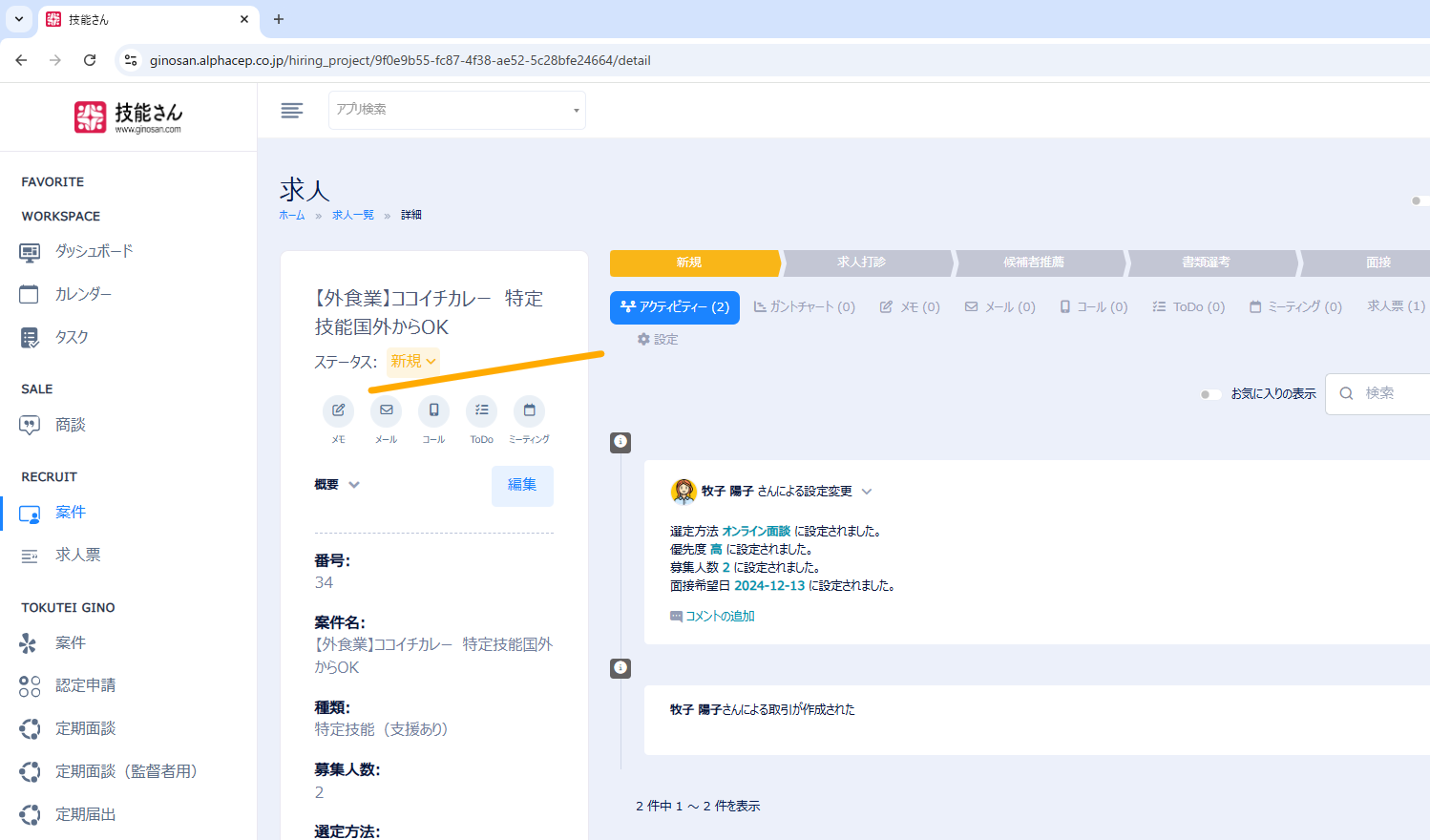Go to 求人一覧 in the breadcrumb
Screen dimensions: 1430x840
[352, 216]
